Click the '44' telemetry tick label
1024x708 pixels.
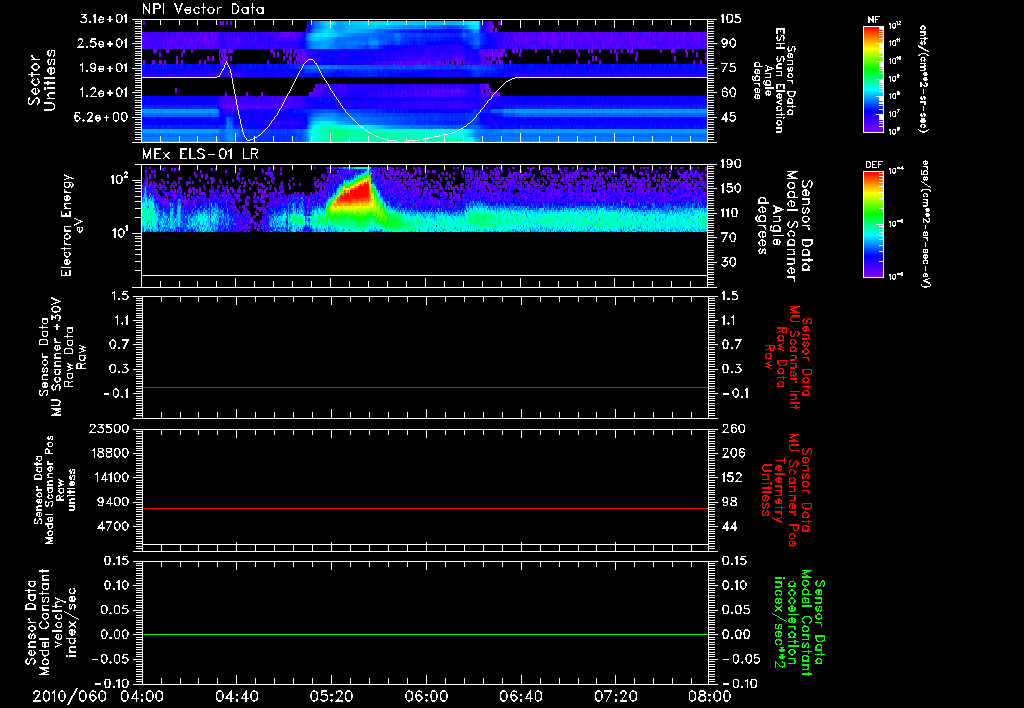728,526
